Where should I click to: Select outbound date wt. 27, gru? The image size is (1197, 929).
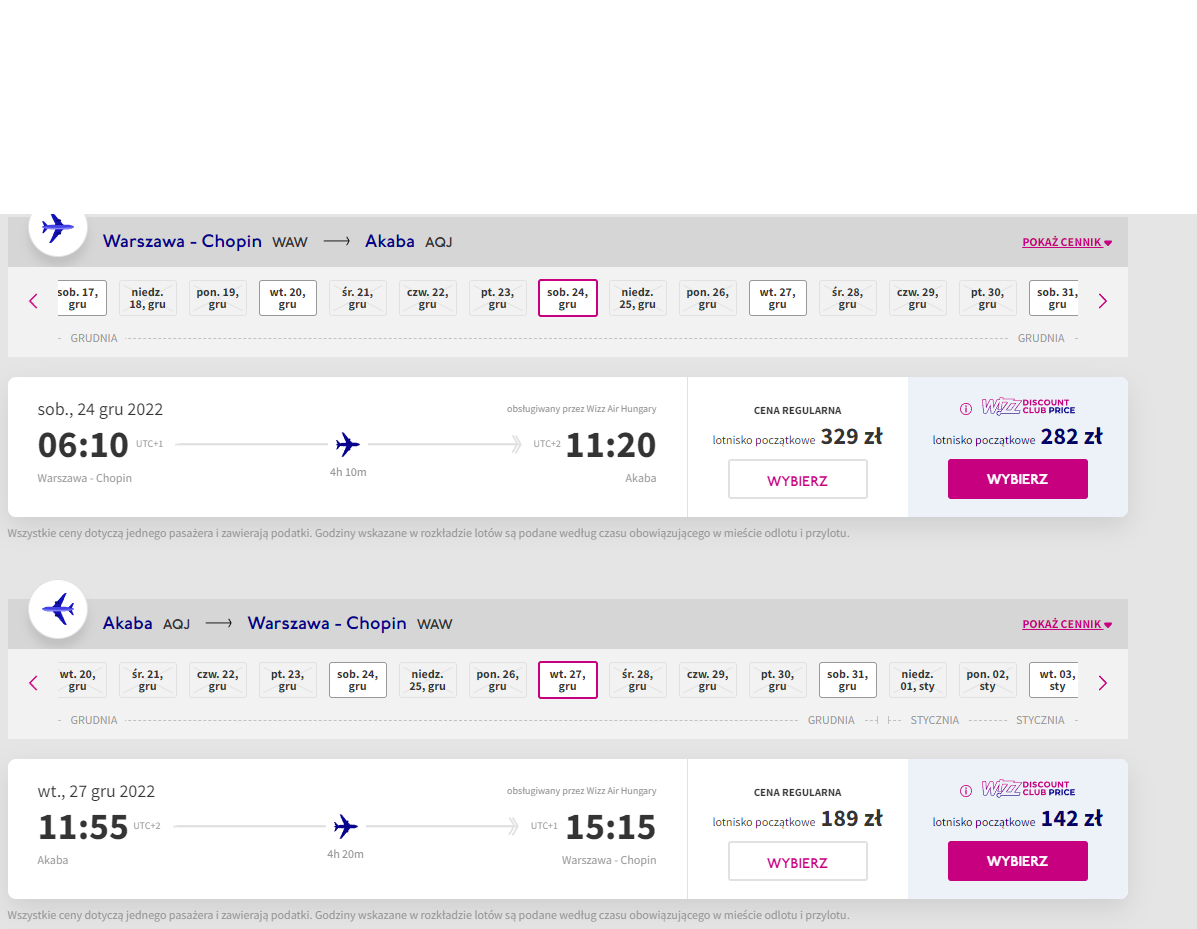pos(778,298)
